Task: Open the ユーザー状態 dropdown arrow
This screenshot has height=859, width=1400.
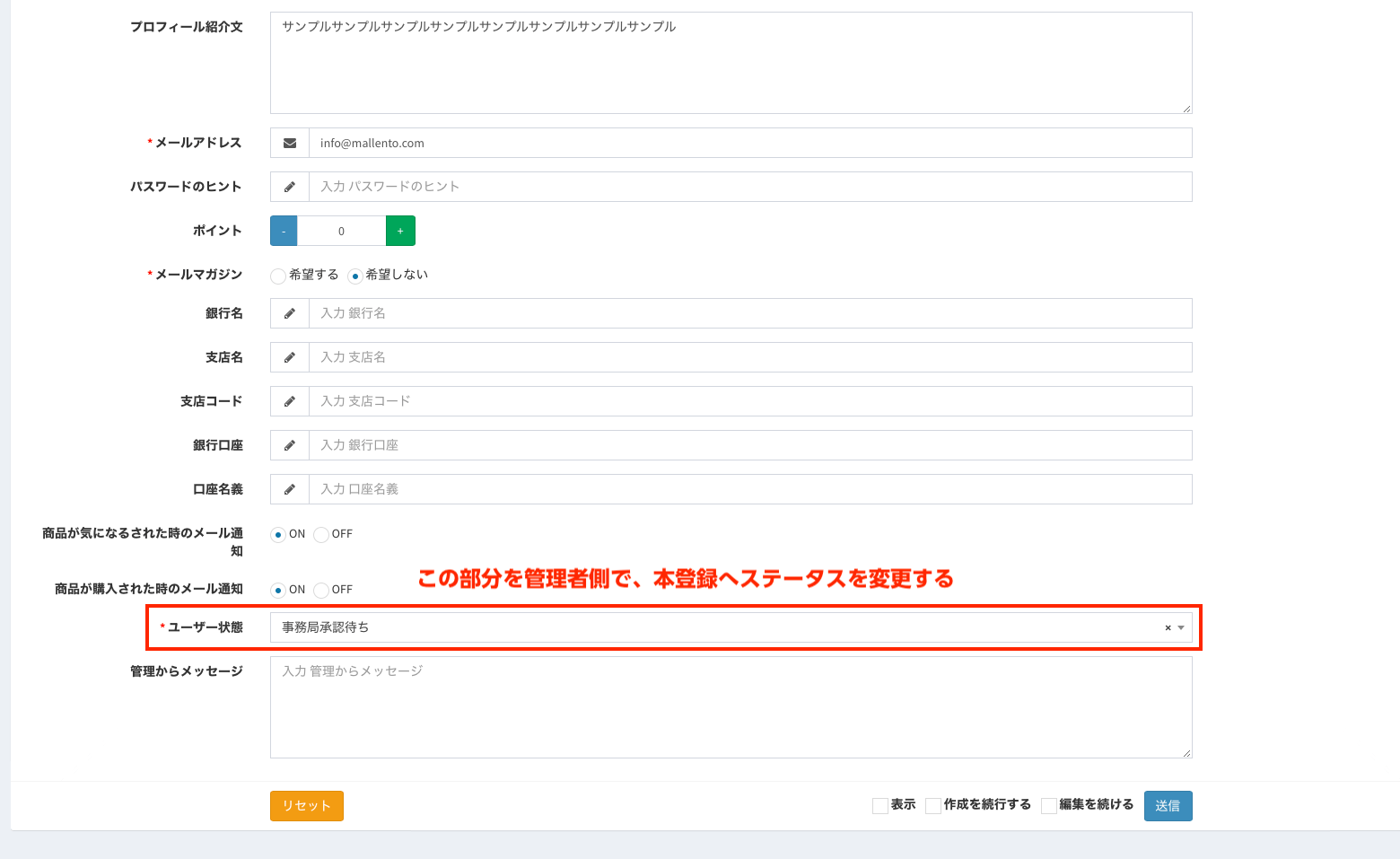Action: 1182,628
